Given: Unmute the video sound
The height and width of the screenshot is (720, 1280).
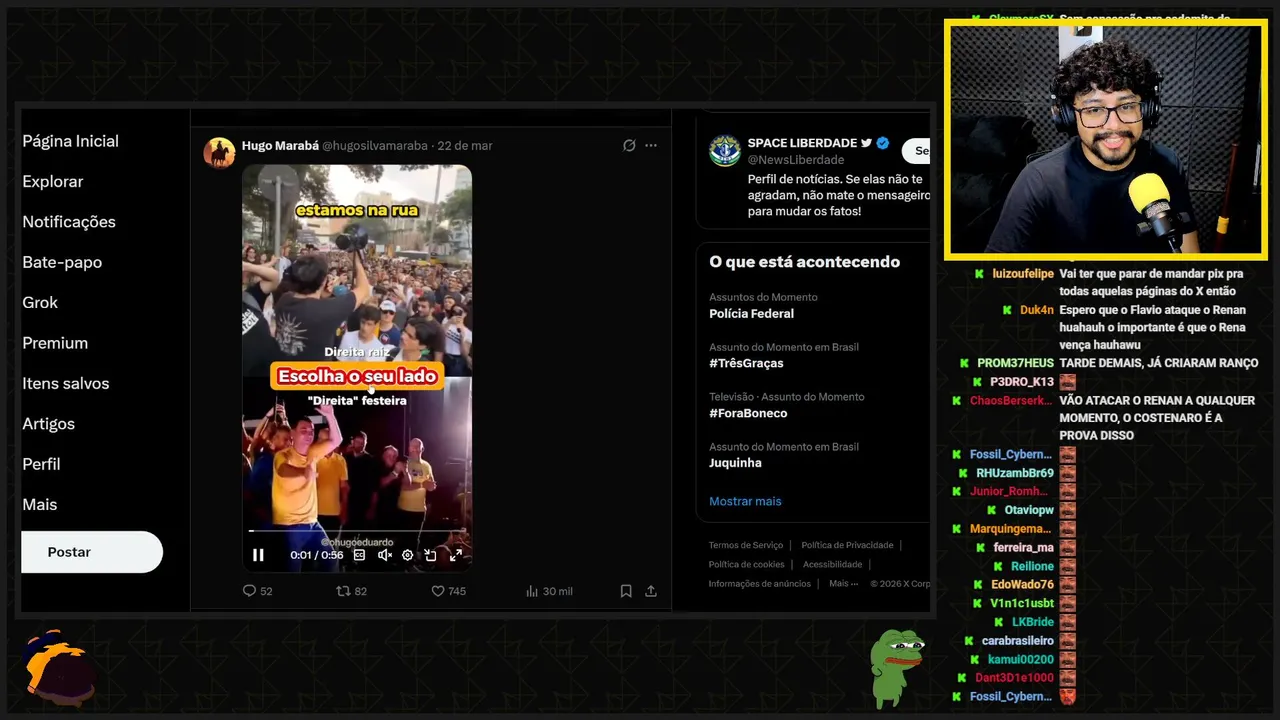Looking at the screenshot, I should tap(384, 555).
